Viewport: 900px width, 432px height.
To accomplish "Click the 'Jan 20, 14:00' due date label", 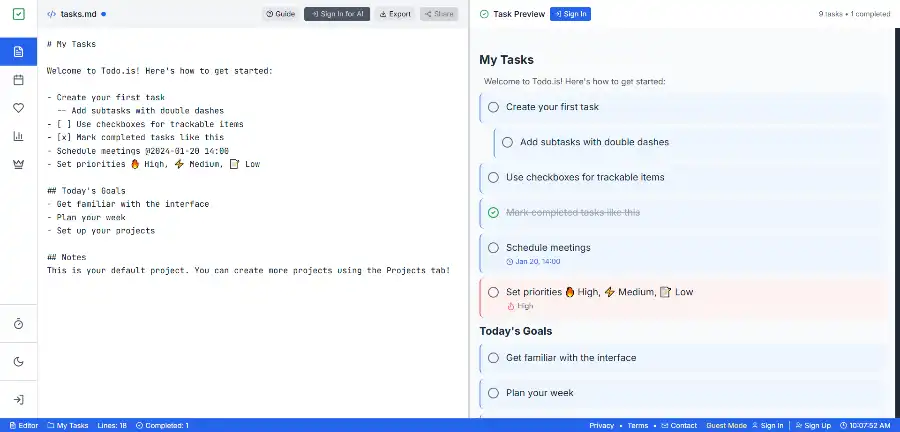I will coord(533,262).
